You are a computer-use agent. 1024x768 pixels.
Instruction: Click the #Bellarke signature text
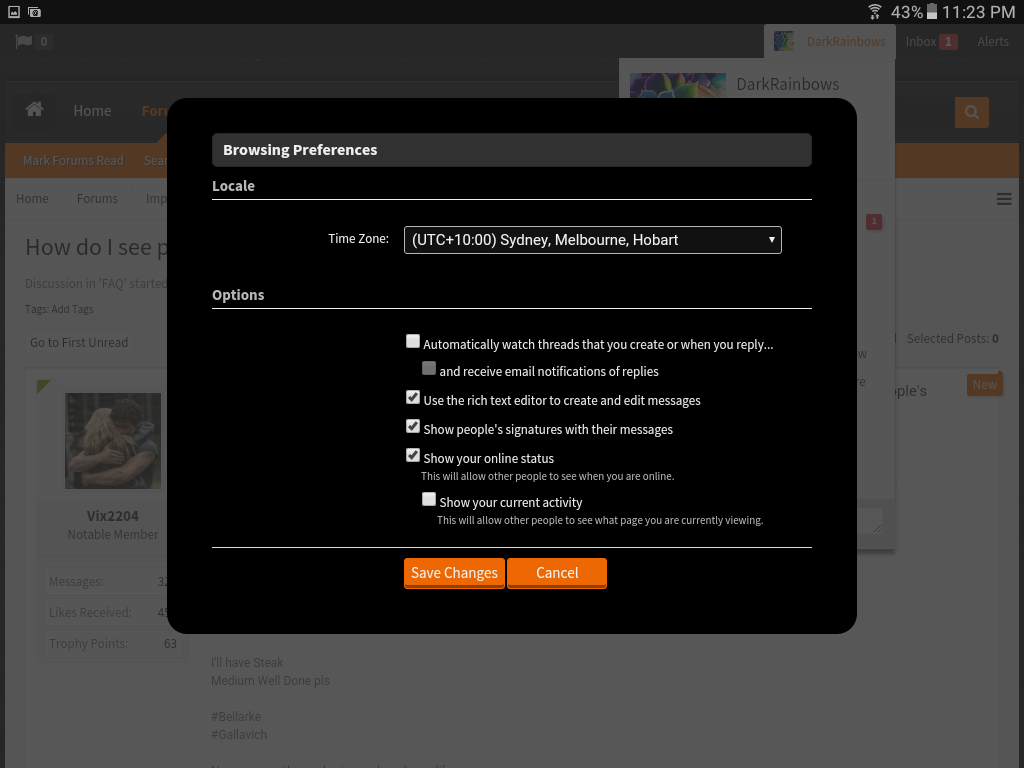[236, 716]
